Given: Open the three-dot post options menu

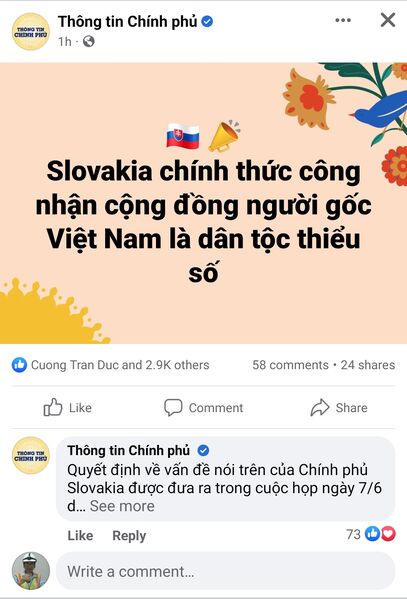Looking at the screenshot, I should pos(343,20).
